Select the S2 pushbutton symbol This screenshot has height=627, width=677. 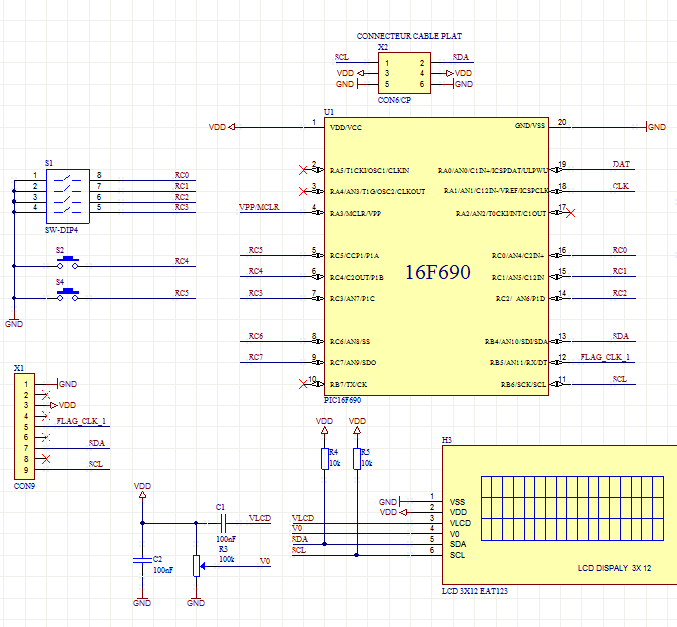click(68, 263)
